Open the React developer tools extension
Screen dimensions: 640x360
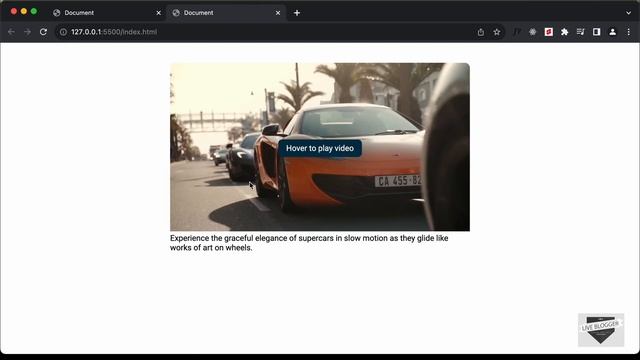coord(533,32)
